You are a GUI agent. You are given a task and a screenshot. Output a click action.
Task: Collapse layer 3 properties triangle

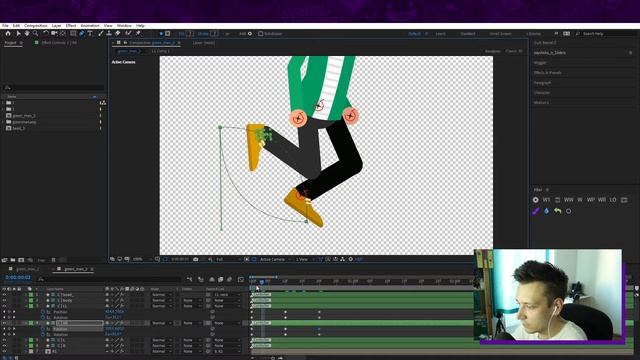click(x=26, y=306)
